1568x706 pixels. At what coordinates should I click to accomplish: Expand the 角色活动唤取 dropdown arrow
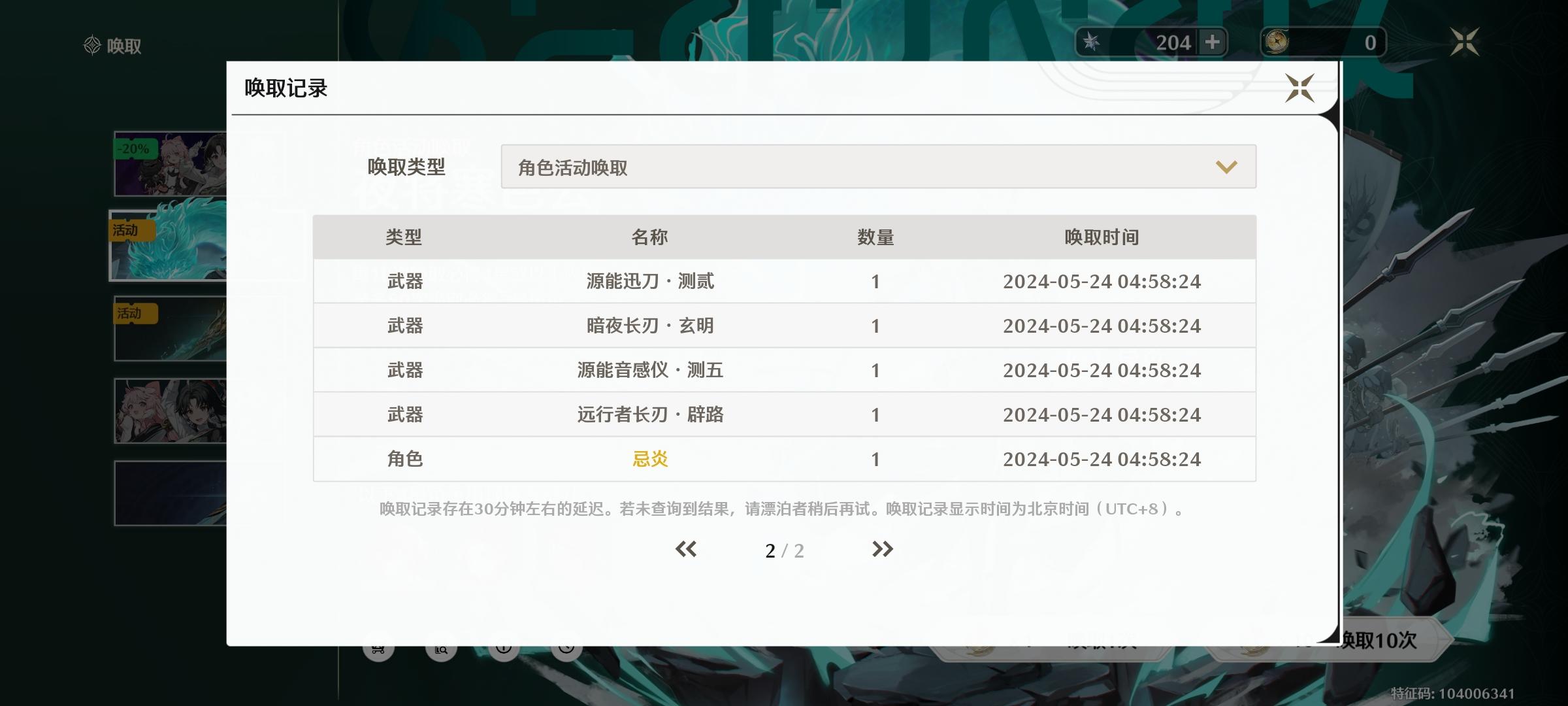click(x=1226, y=167)
